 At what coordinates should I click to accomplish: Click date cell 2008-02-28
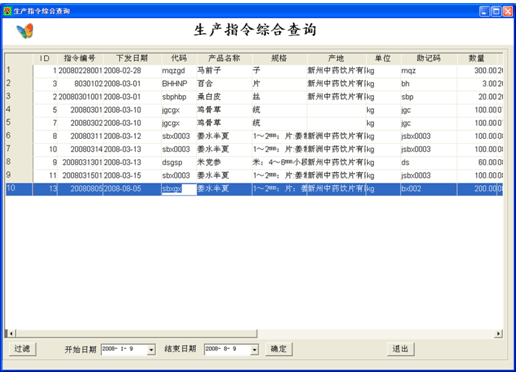tap(132, 71)
